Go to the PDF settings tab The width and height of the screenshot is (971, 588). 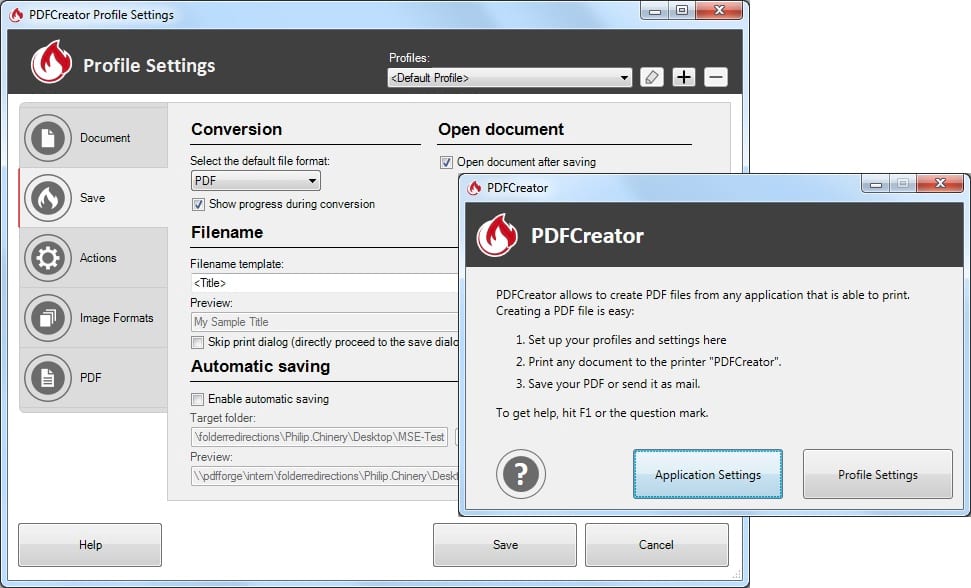(94, 378)
